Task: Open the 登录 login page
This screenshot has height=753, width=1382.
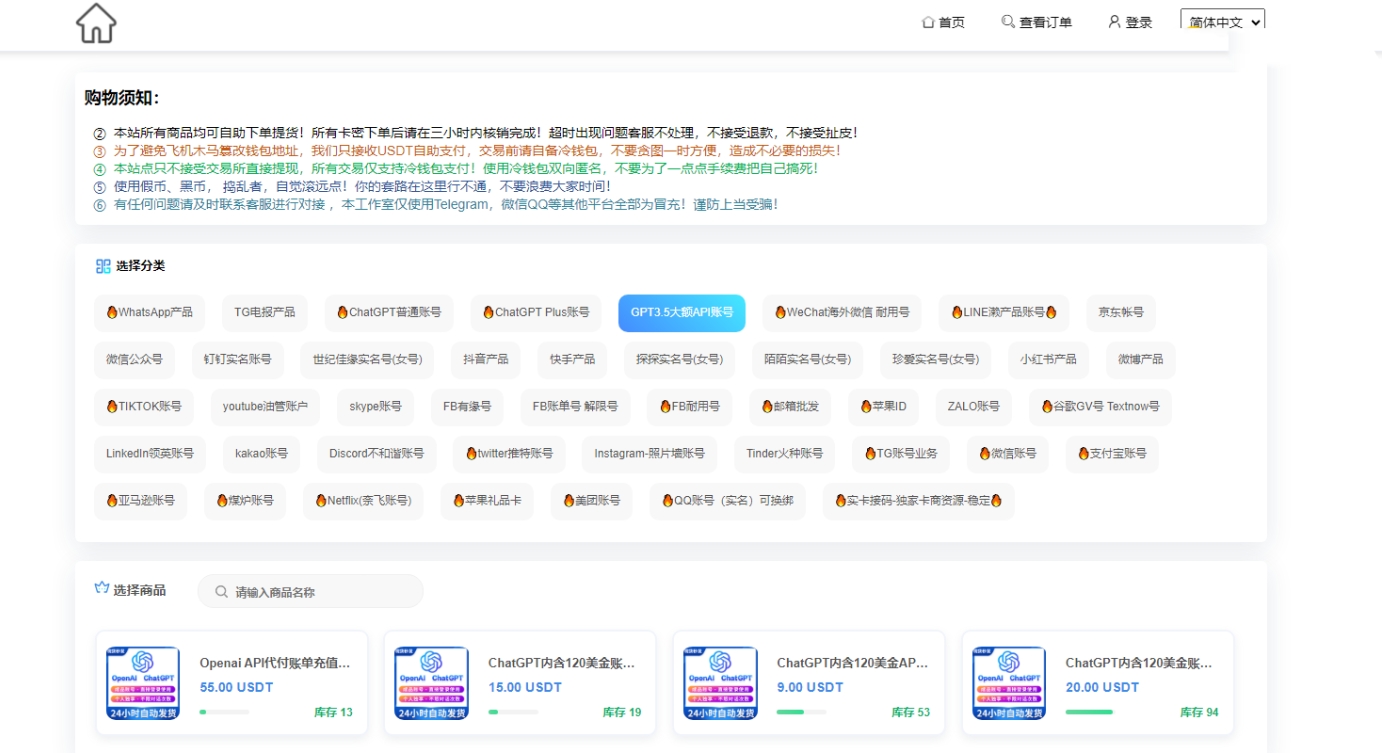Action: point(1130,22)
